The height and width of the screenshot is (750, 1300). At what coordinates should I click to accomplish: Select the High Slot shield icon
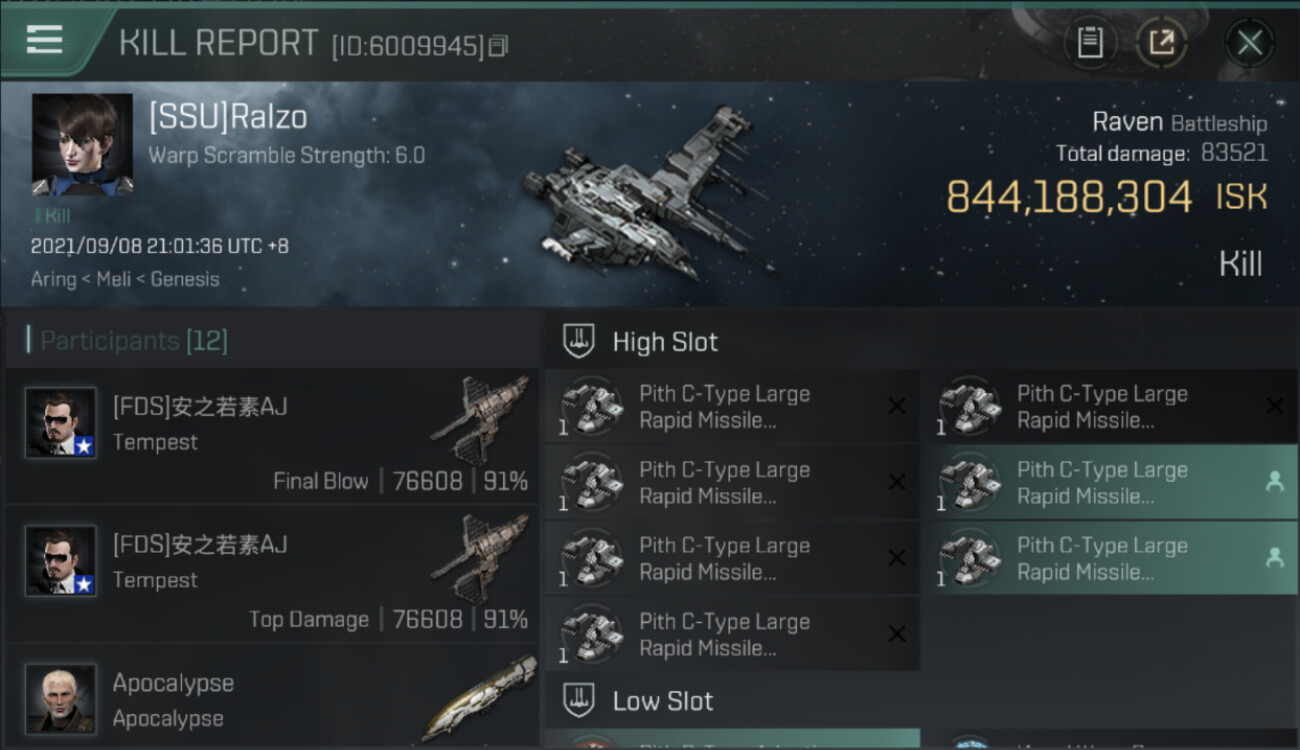(578, 341)
